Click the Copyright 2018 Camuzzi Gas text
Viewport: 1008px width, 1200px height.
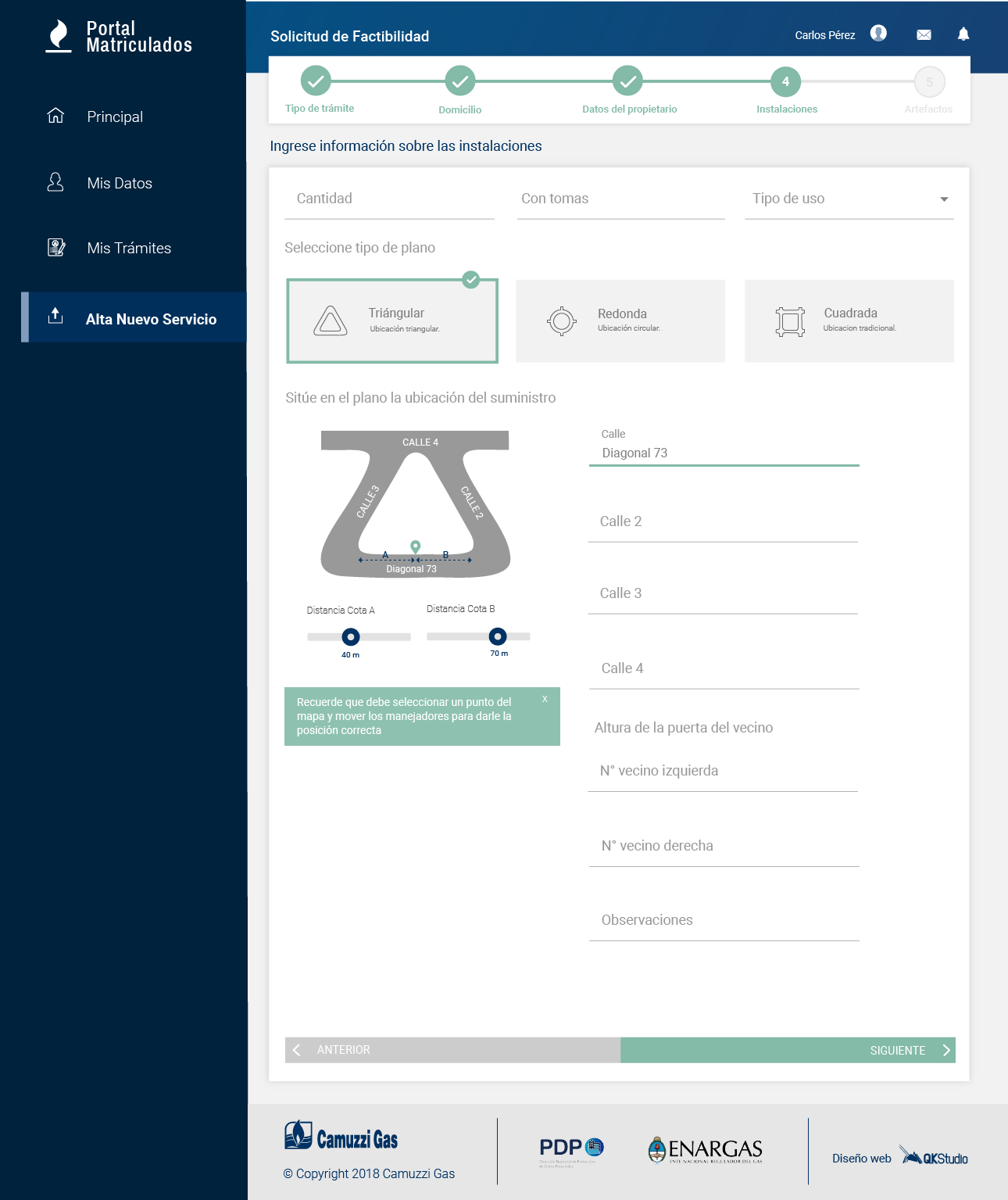click(369, 1173)
